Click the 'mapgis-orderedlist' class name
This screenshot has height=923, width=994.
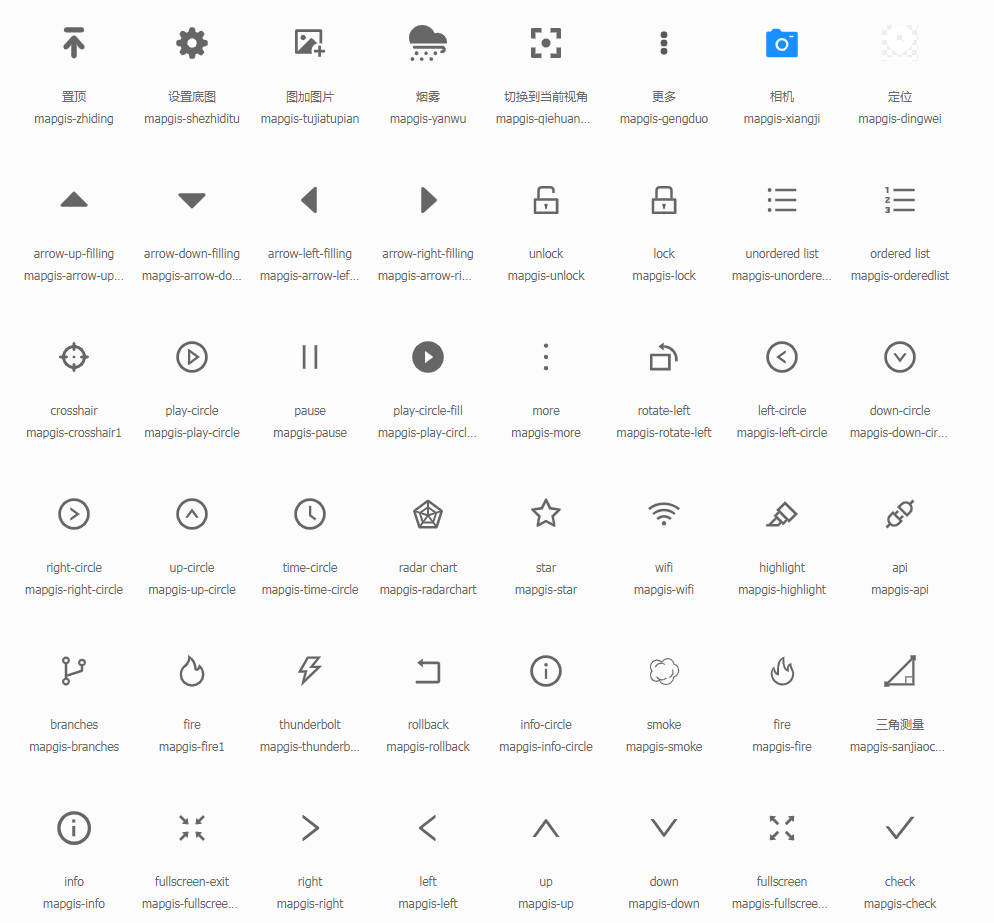point(900,276)
